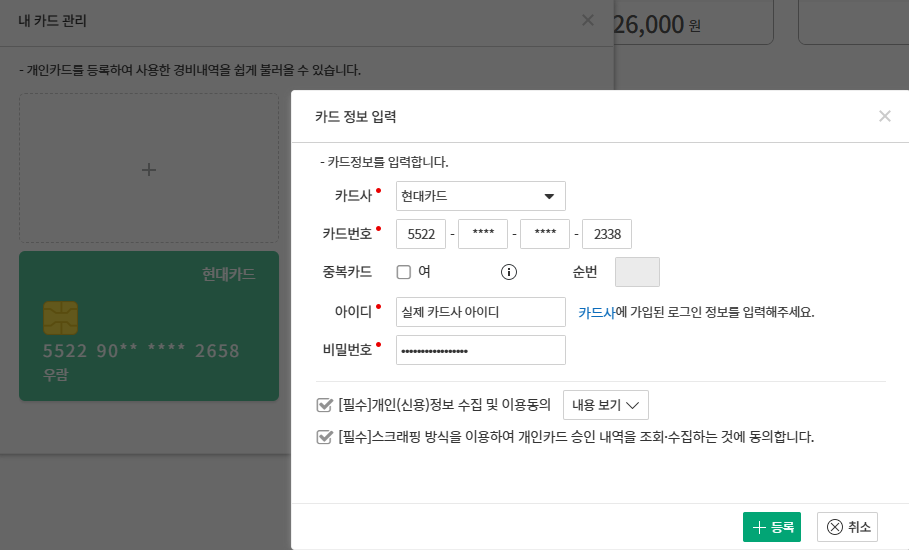
Task: Close the 내 카드 관리 panel
Action: pos(588,20)
